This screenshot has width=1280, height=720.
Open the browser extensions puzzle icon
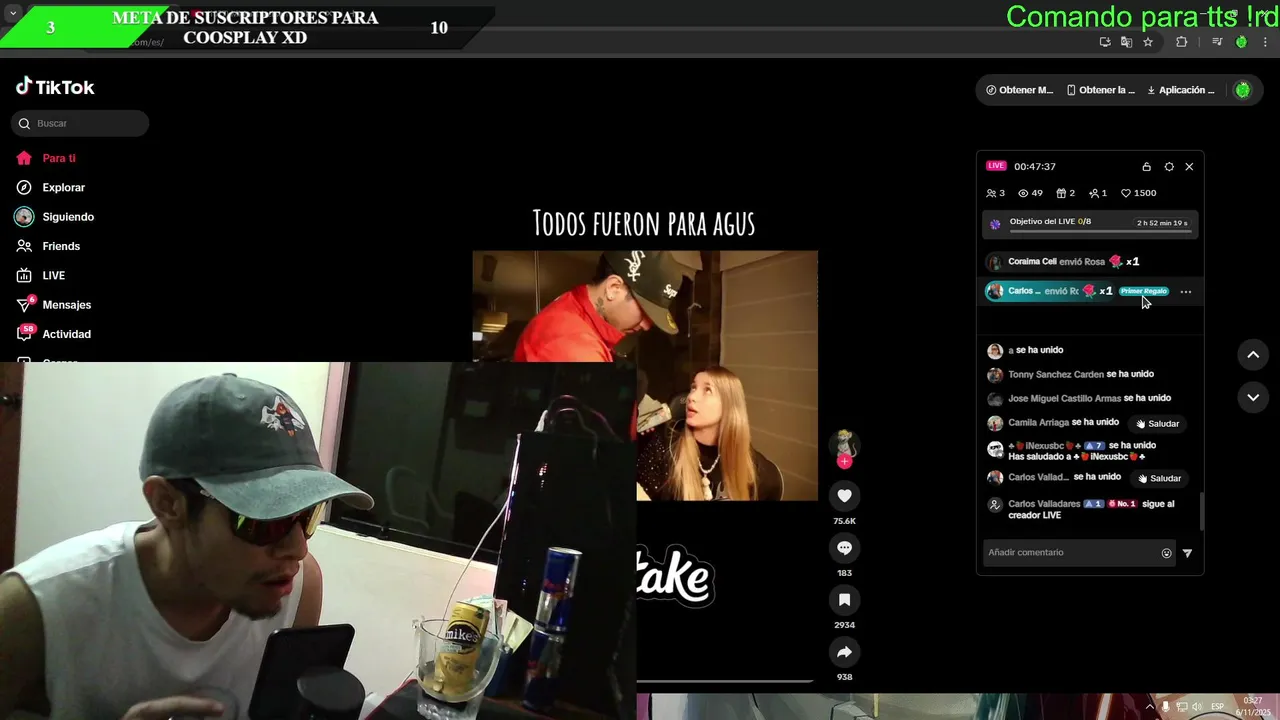click(x=1181, y=42)
